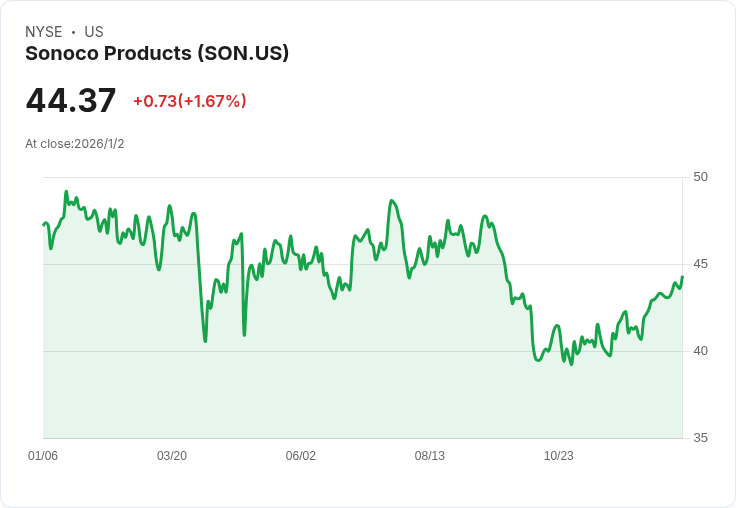Image resolution: width=736 pixels, height=508 pixels.
Task: Select the 03/20 date marker
Action: (x=172, y=456)
